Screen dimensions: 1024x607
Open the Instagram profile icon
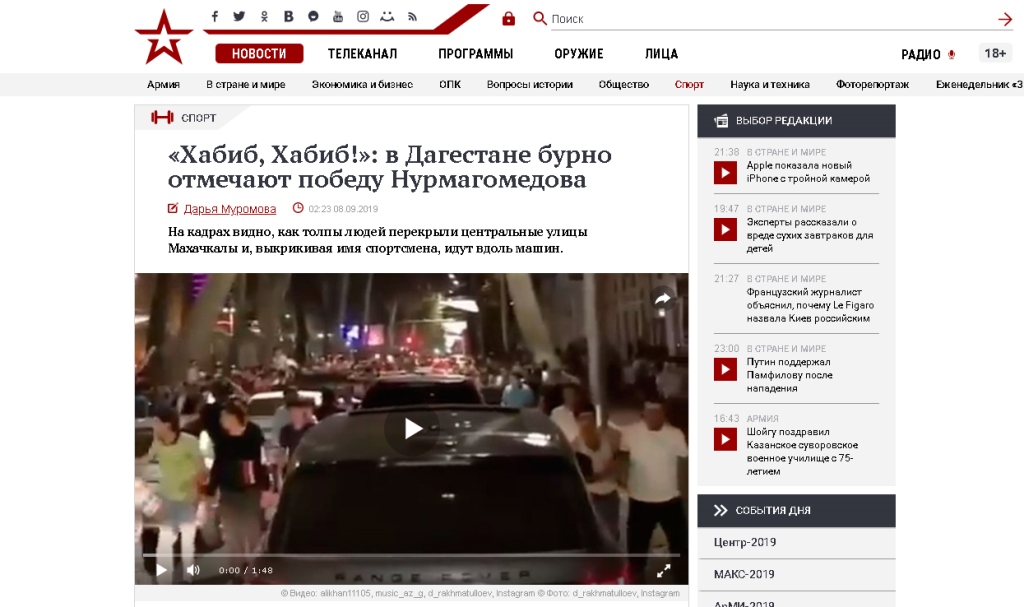pos(363,17)
